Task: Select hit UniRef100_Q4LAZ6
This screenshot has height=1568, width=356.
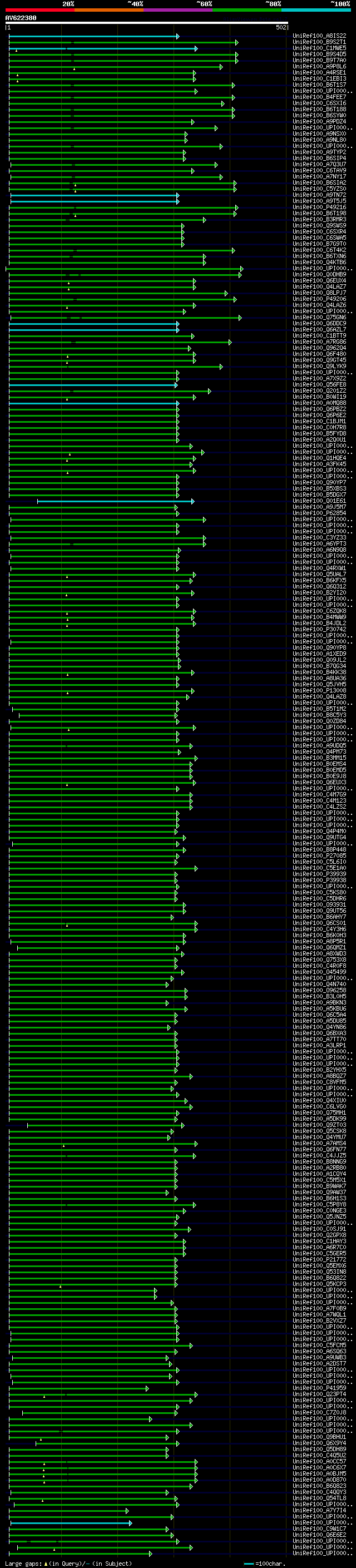Action: [x=319, y=305]
